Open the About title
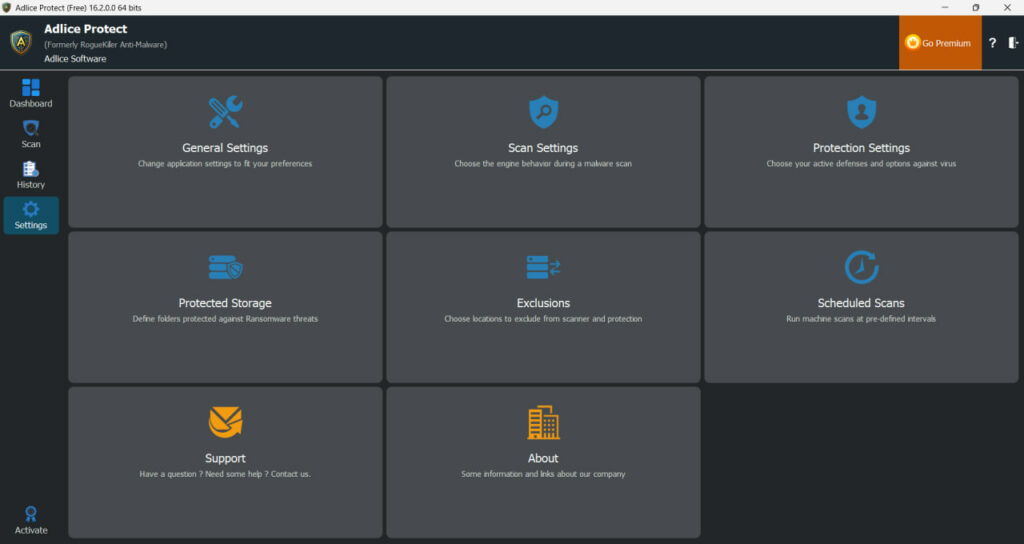This screenshot has width=1024, height=544. tap(543, 458)
